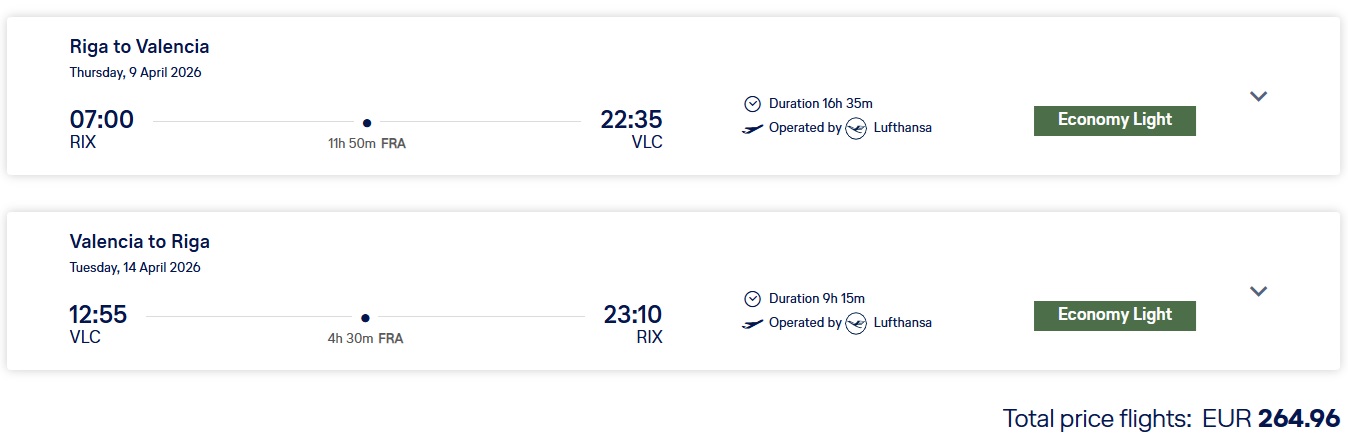This screenshot has height=447, width=1348.
Task: Click the FRA stopover dot on return flight
Action: point(365,318)
